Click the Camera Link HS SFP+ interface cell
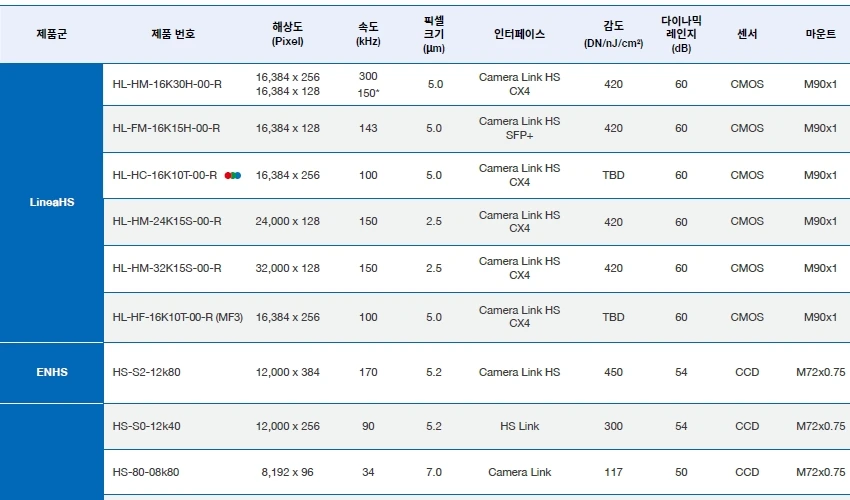The image size is (850, 500). (519, 128)
